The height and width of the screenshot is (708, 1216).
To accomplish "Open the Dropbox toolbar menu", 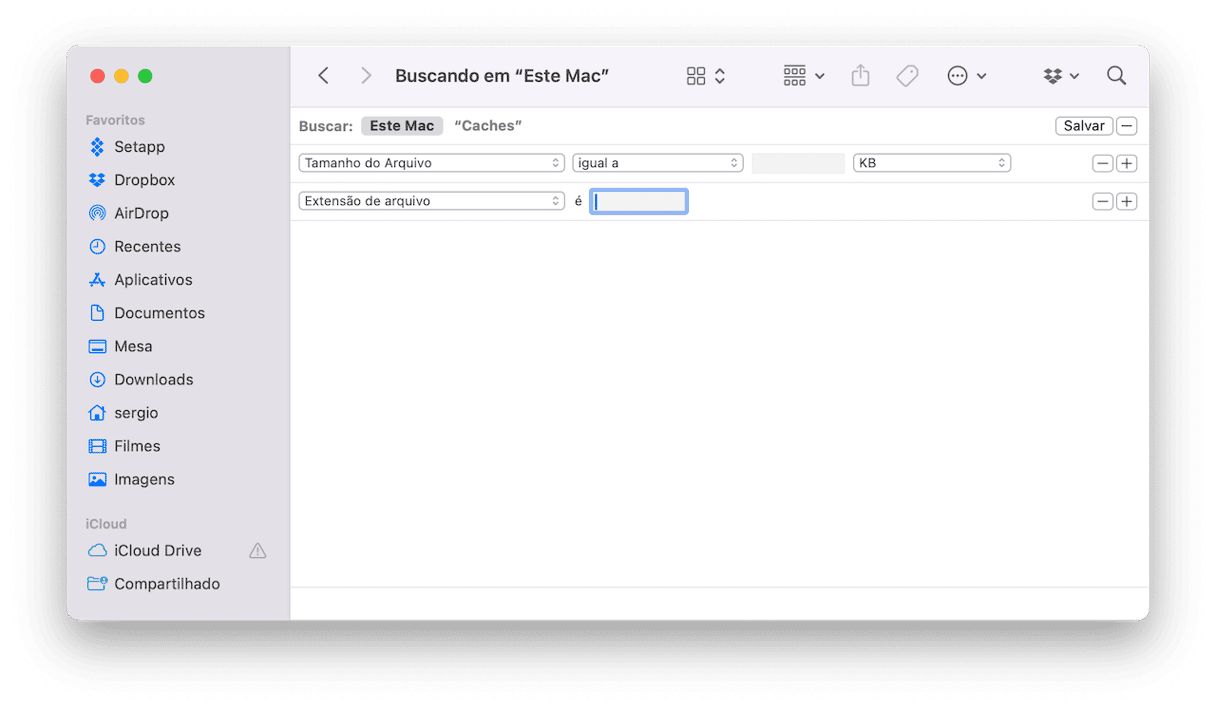I will [1060, 76].
